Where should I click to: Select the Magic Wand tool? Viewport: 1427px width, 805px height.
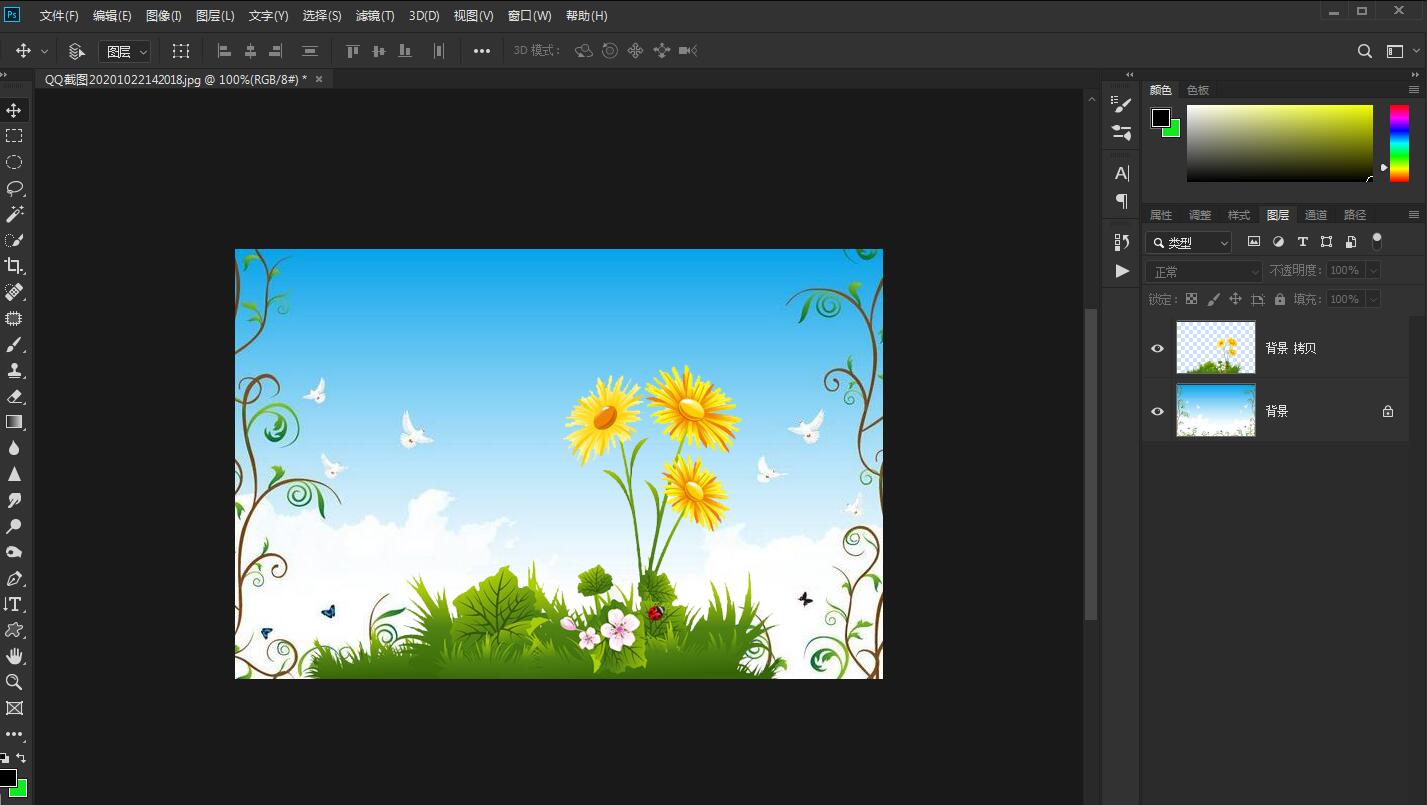click(x=14, y=214)
